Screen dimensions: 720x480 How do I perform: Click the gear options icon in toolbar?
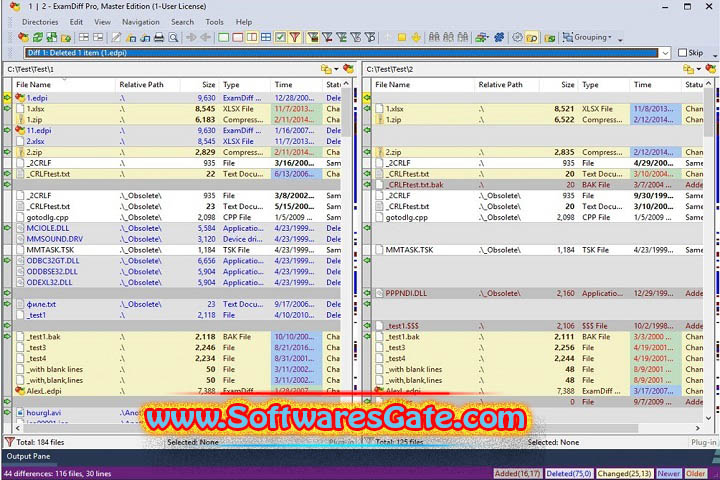click(x=517, y=37)
